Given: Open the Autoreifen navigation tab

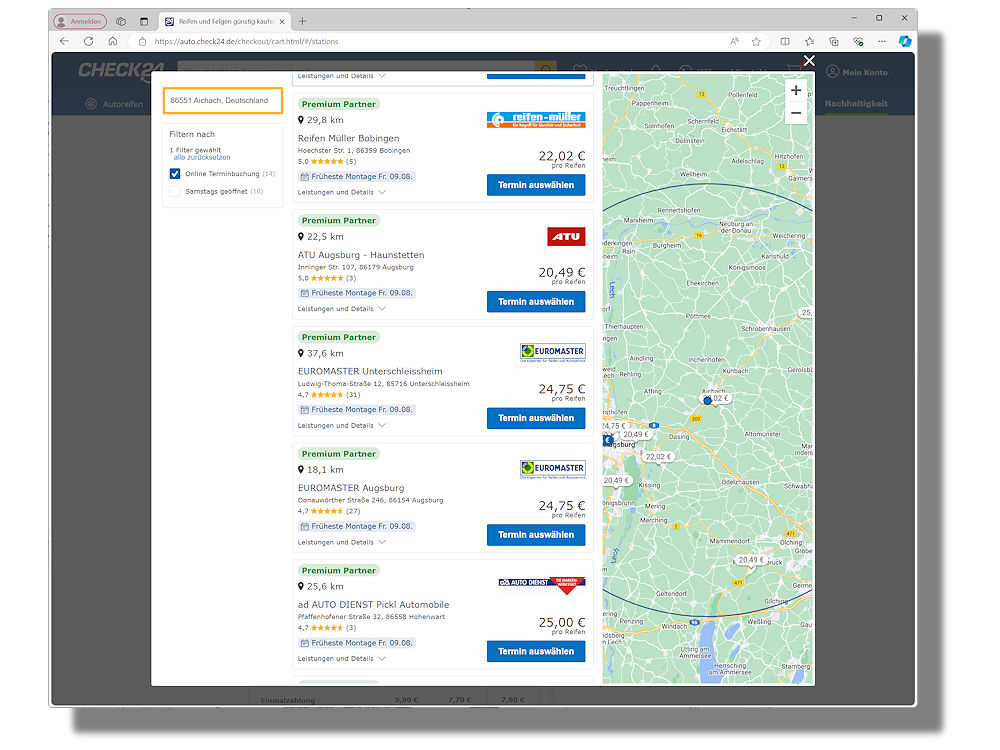Looking at the screenshot, I should coord(115,104).
